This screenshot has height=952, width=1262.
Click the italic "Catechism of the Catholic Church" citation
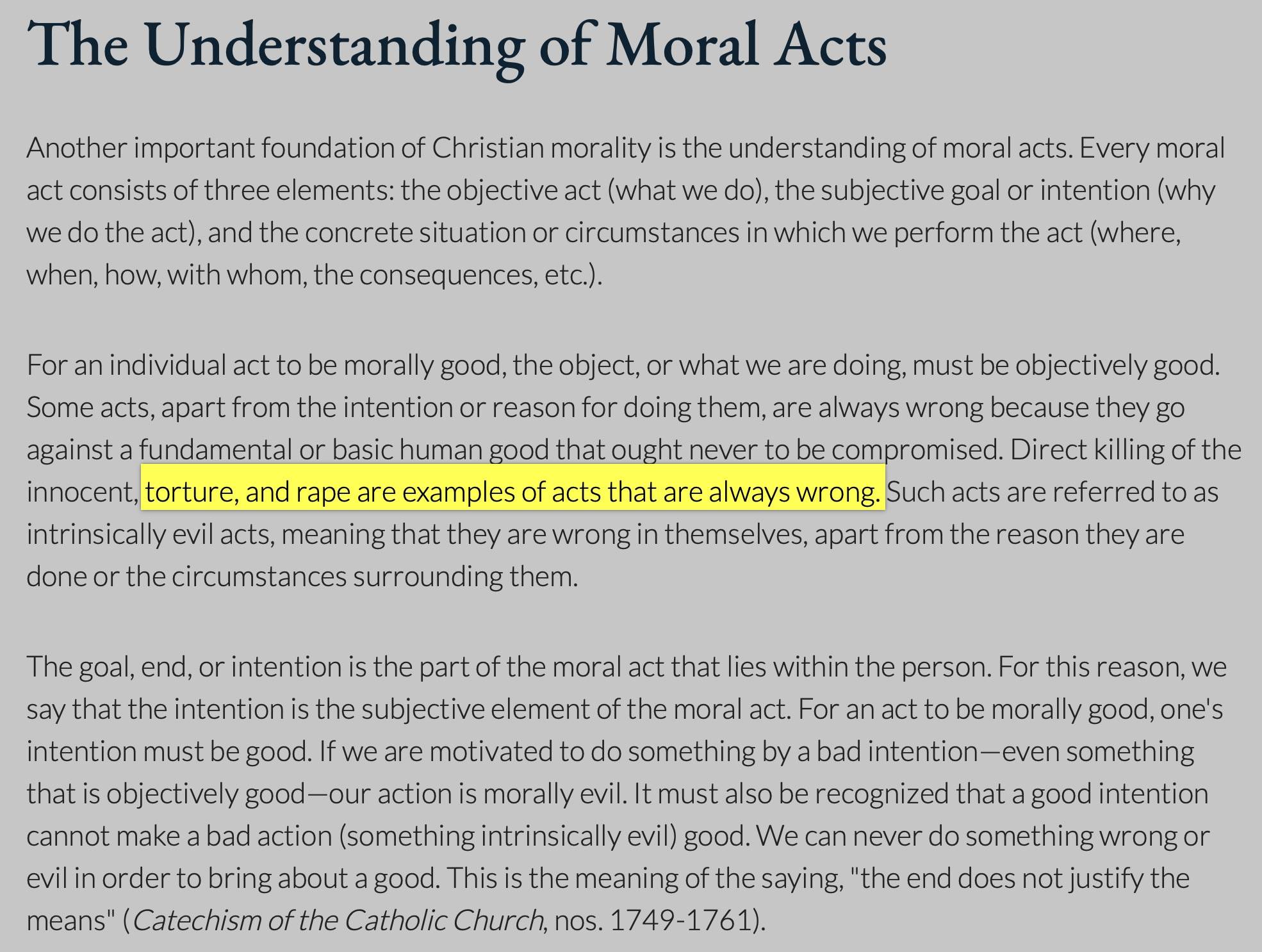pyautogui.click(x=338, y=921)
